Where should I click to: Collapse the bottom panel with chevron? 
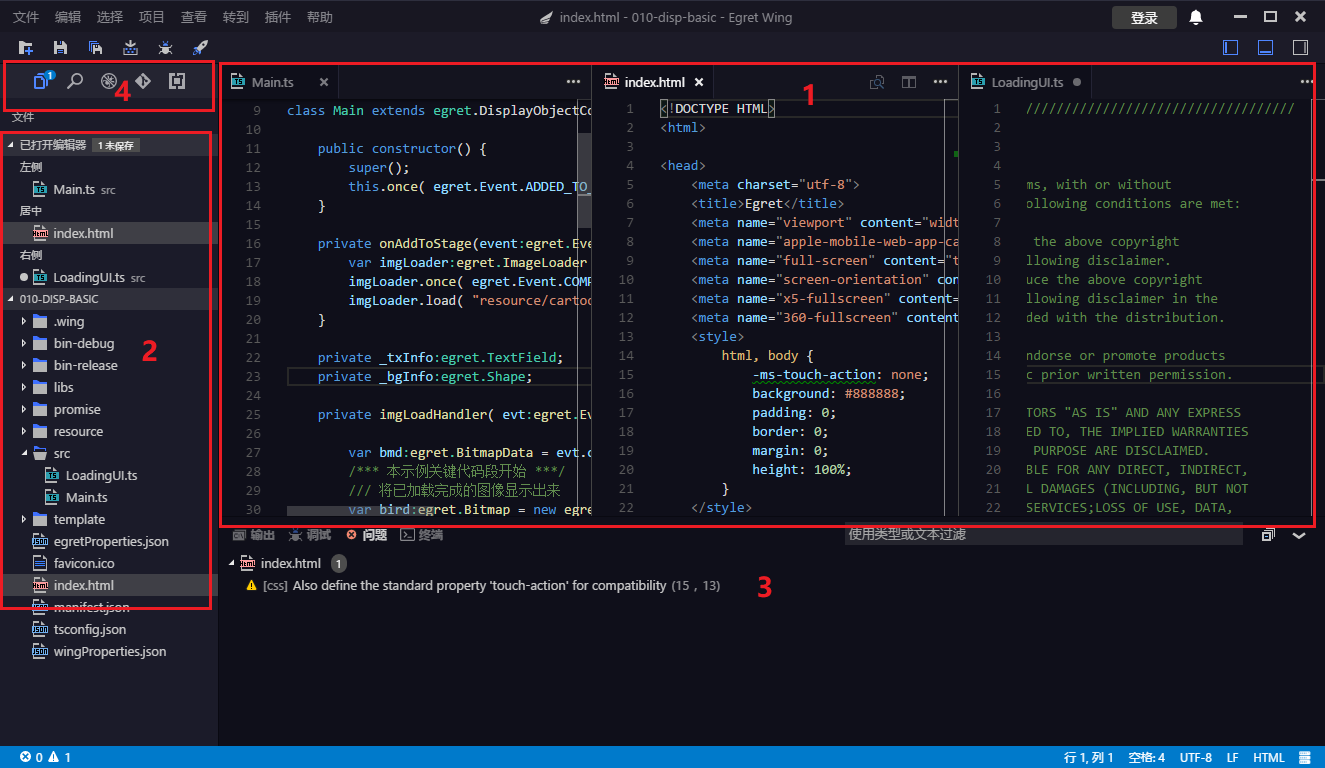point(1299,535)
